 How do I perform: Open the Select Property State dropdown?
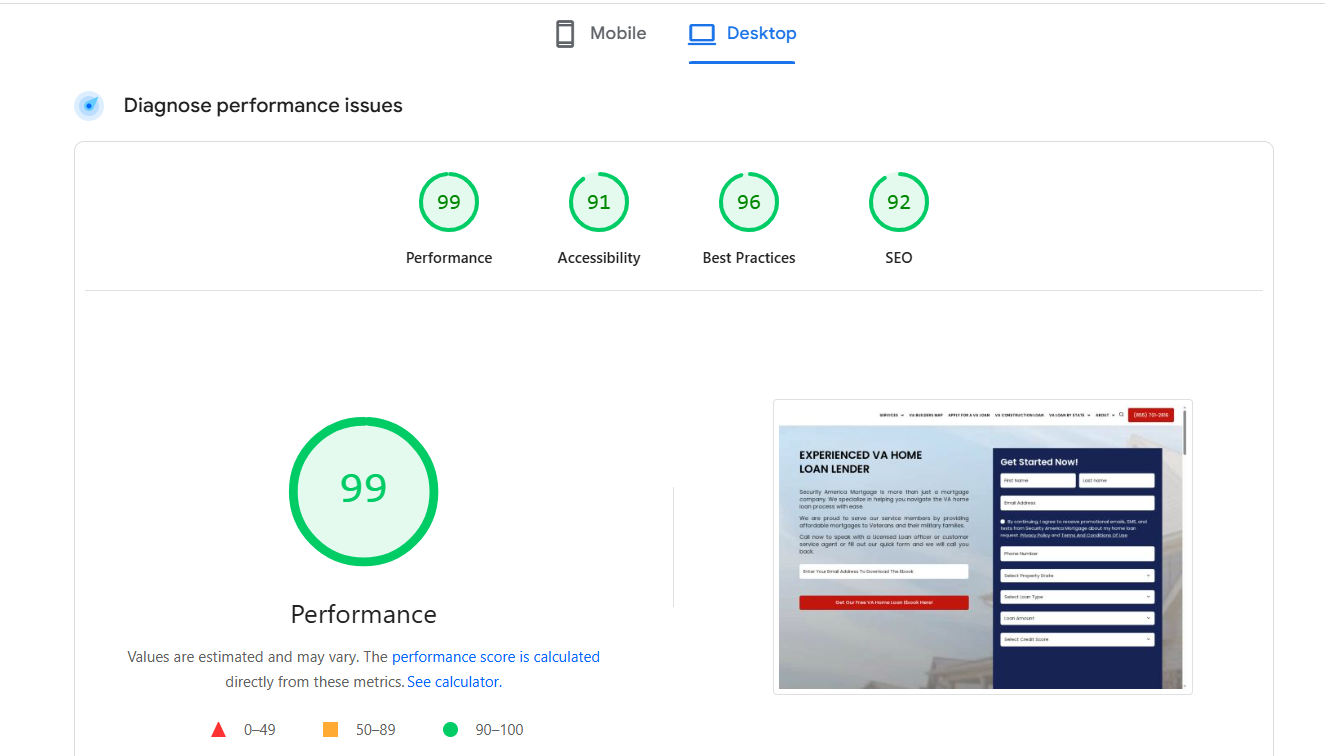pos(1078,575)
